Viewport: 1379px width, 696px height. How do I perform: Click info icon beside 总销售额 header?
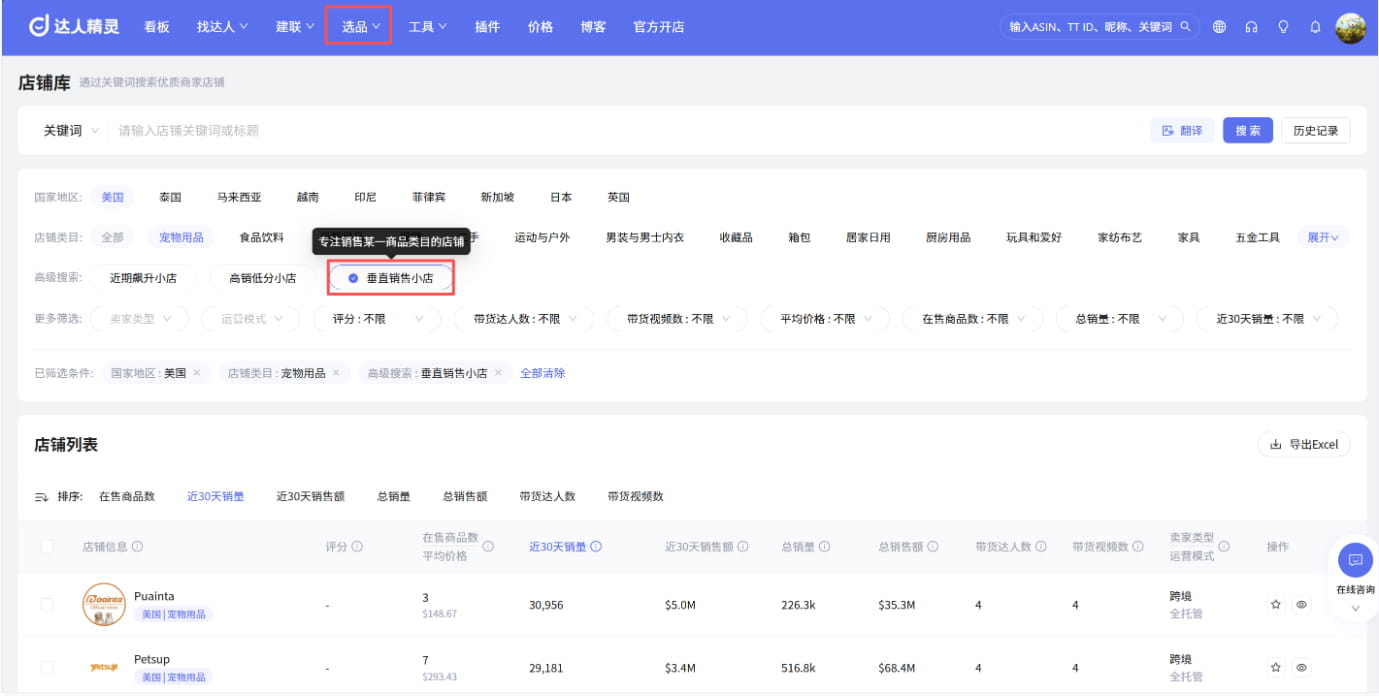933,547
